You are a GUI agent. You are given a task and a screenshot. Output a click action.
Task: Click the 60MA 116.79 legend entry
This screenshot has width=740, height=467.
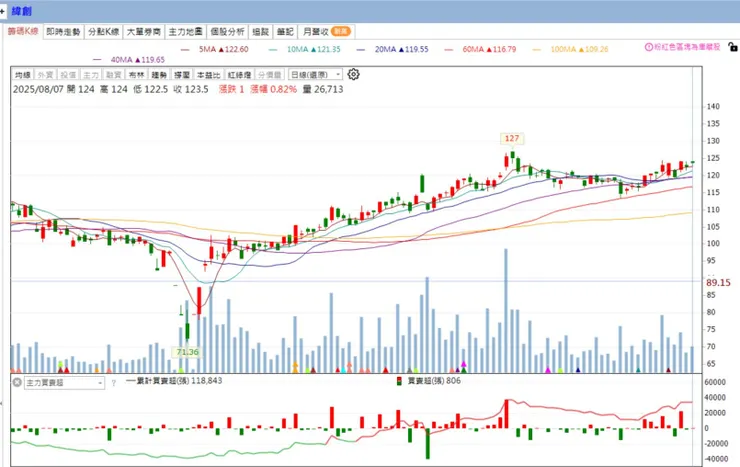click(480, 49)
